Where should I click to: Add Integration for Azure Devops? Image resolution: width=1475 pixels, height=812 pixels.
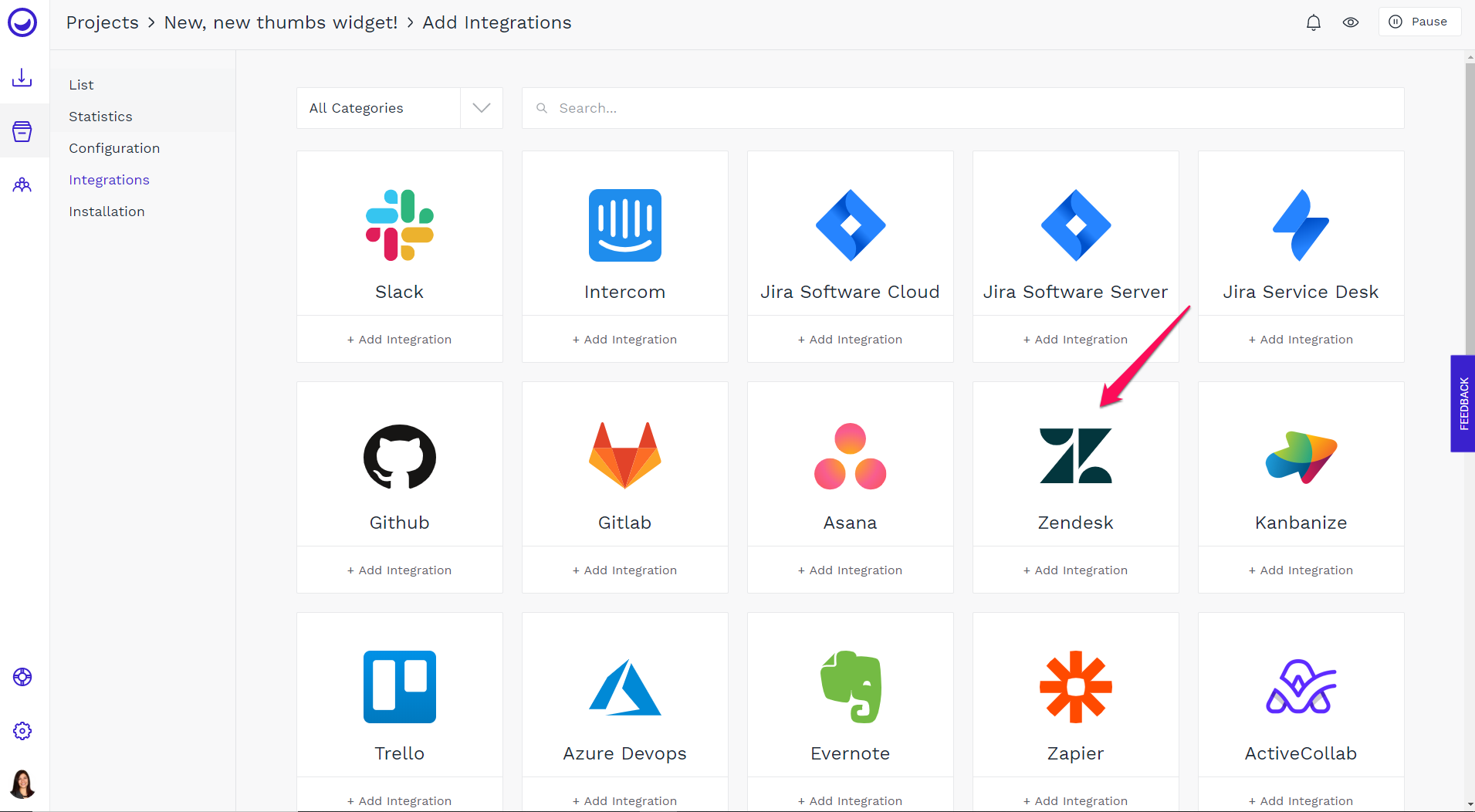[625, 800]
